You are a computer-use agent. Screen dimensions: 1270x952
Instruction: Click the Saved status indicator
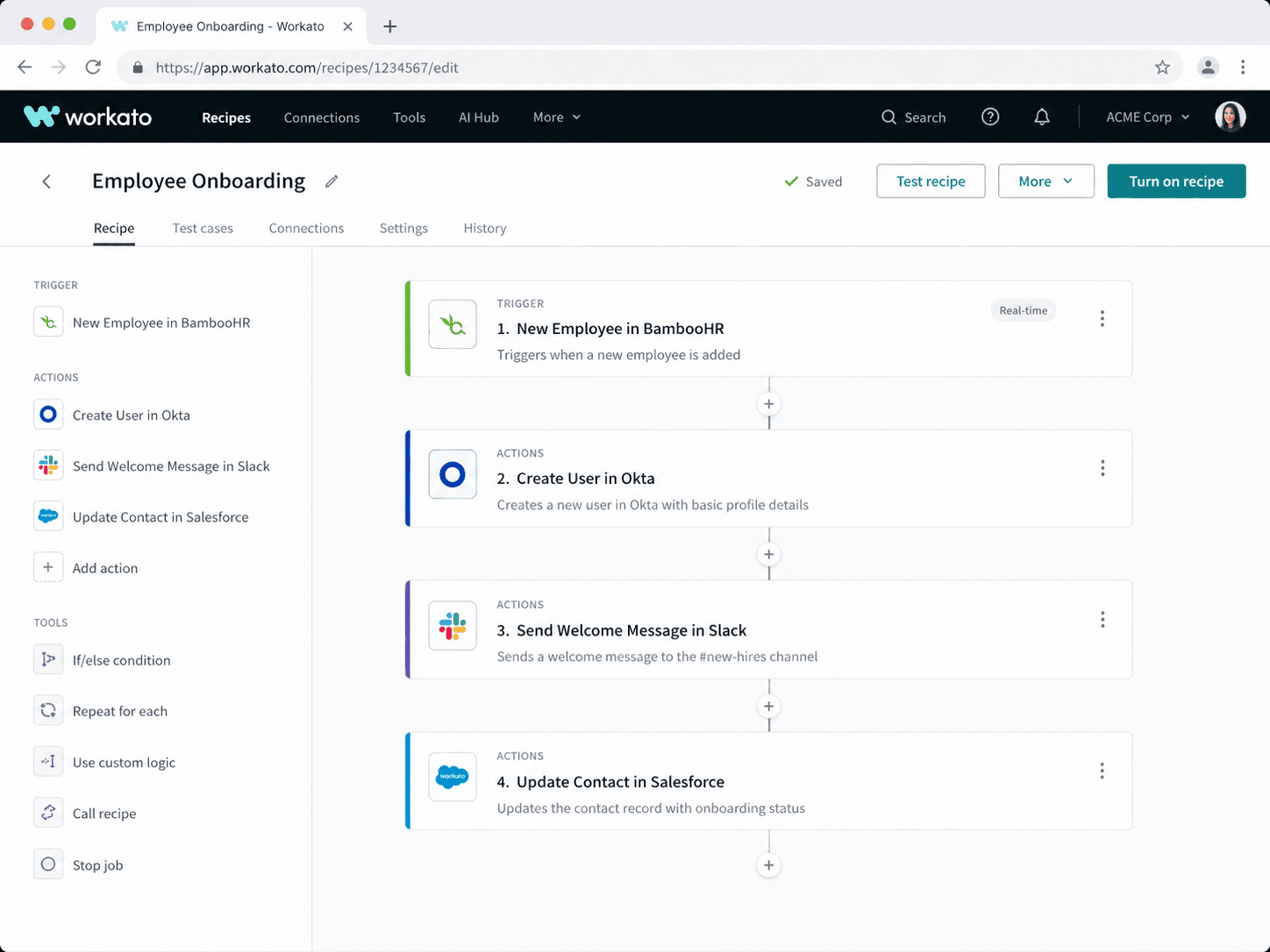tap(813, 181)
